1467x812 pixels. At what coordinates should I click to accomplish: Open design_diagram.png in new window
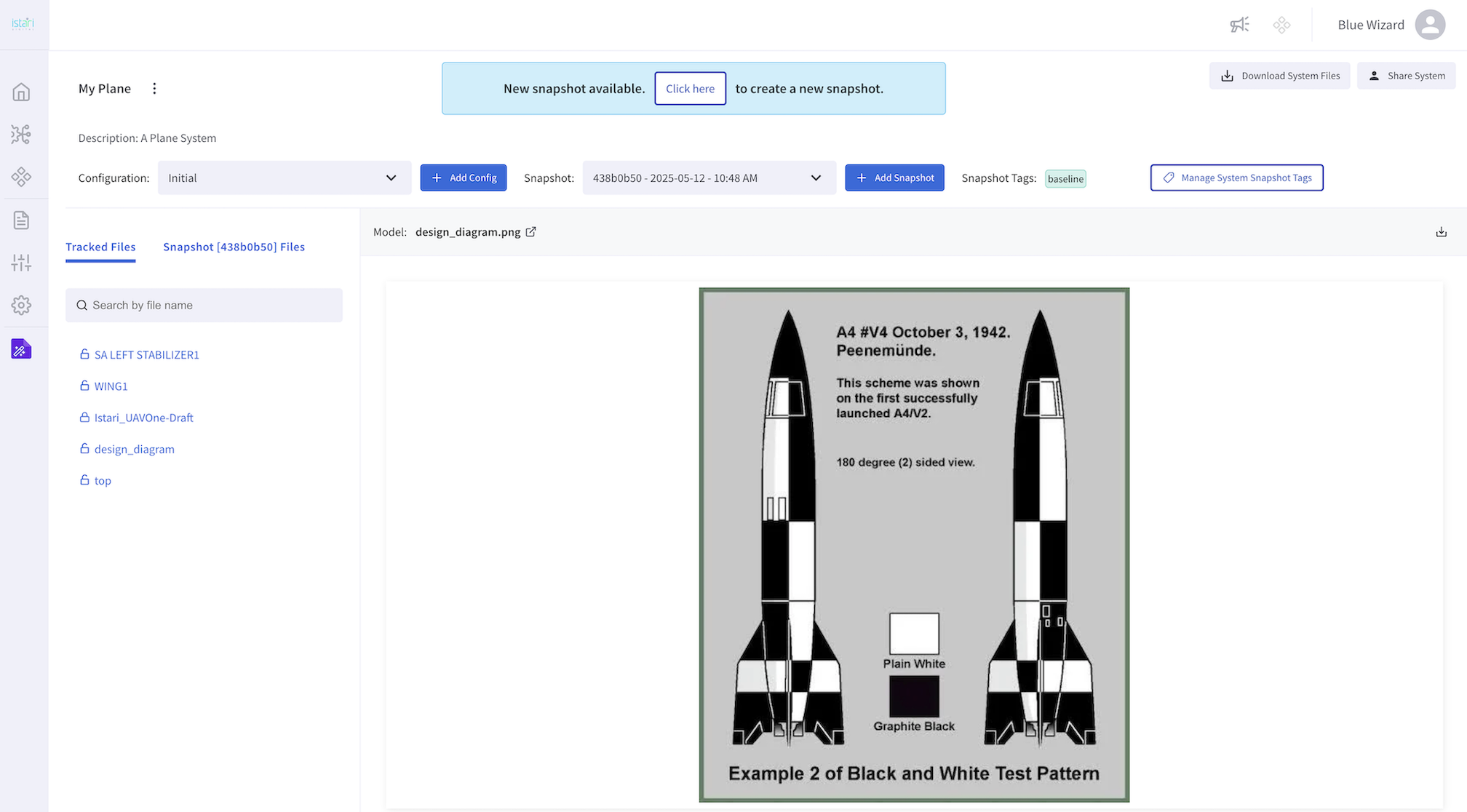[531, 232]
